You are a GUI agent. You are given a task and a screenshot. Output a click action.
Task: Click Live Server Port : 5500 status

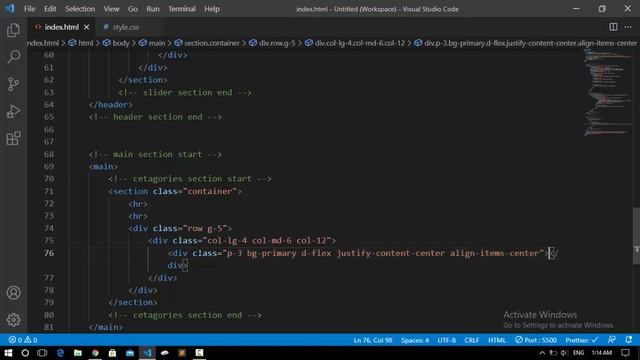tap(536, 340)
